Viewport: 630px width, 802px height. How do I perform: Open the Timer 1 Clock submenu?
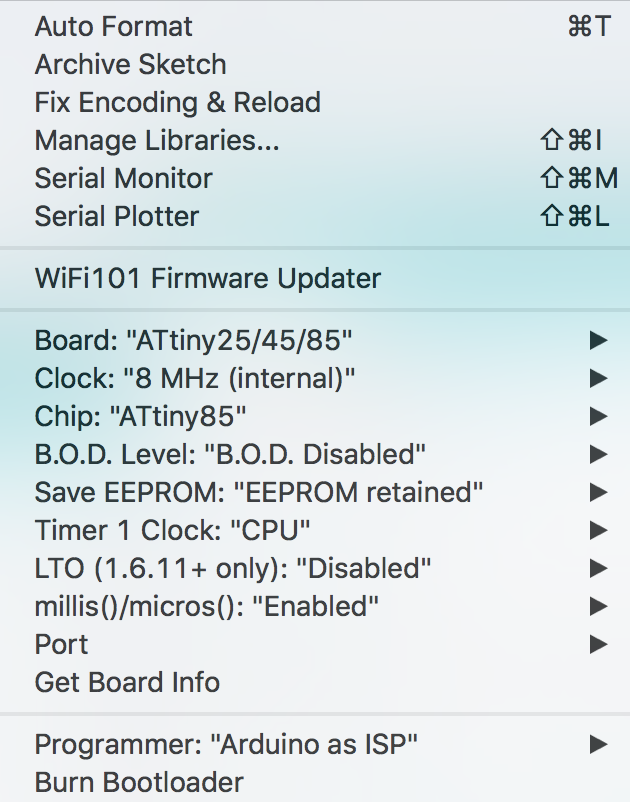[x=598, y=530]
